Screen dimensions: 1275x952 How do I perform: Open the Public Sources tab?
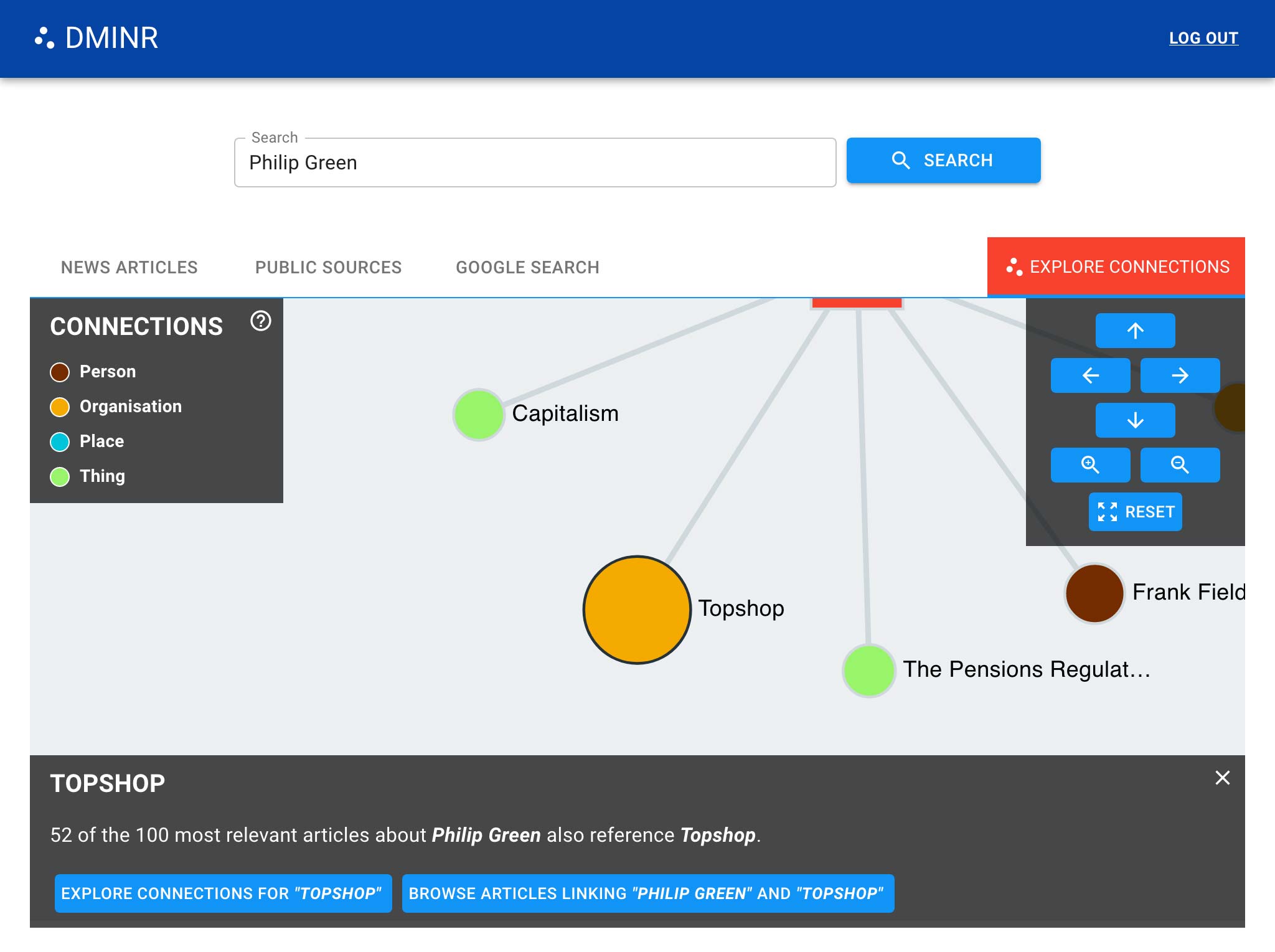click(x=328, y=267)
